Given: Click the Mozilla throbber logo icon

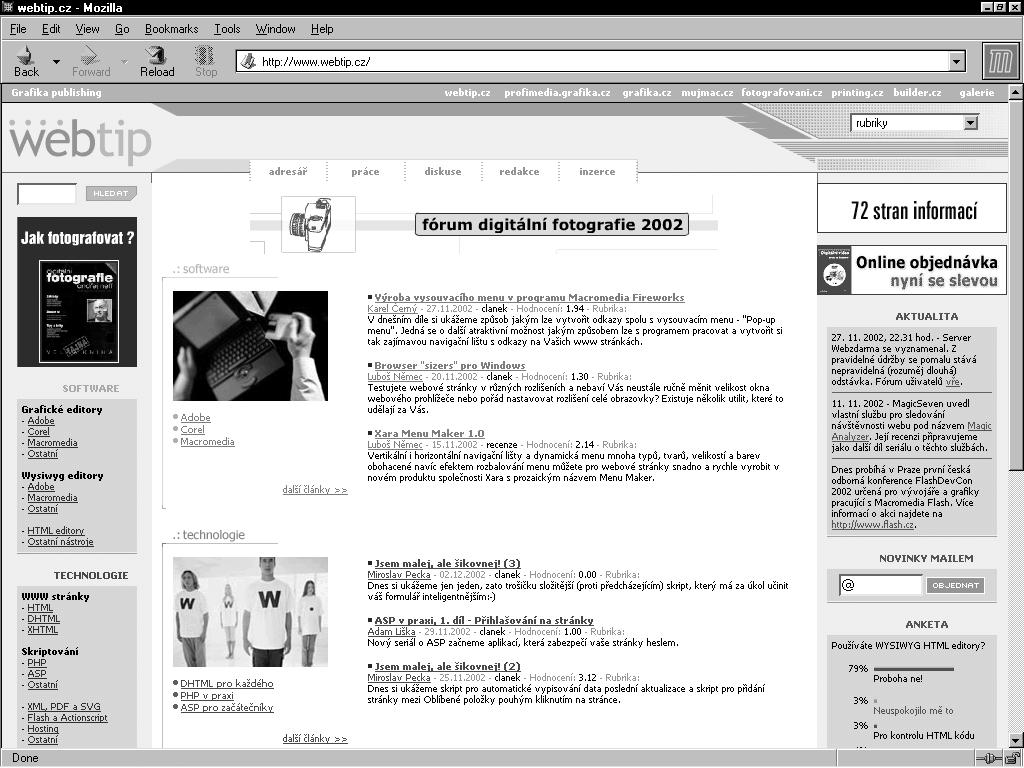Looking at the screenshot, I should click(x=1000, y=61).
